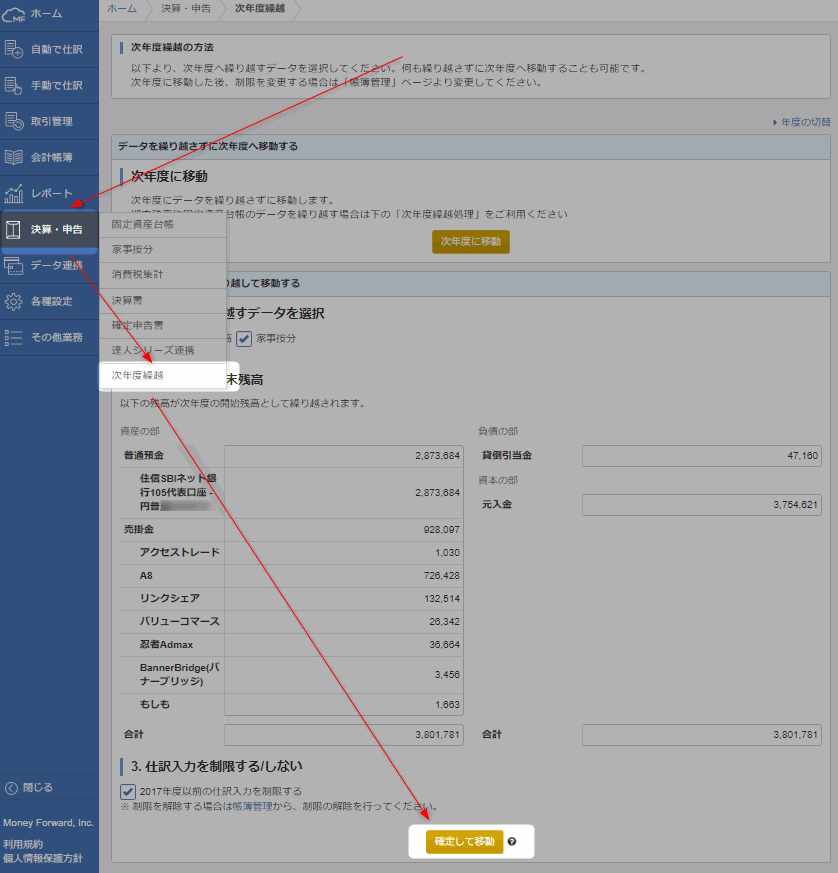838x873 pixels.
Task: Collapse sidebar with 閉じる arrow
Action: coord(11,787)
